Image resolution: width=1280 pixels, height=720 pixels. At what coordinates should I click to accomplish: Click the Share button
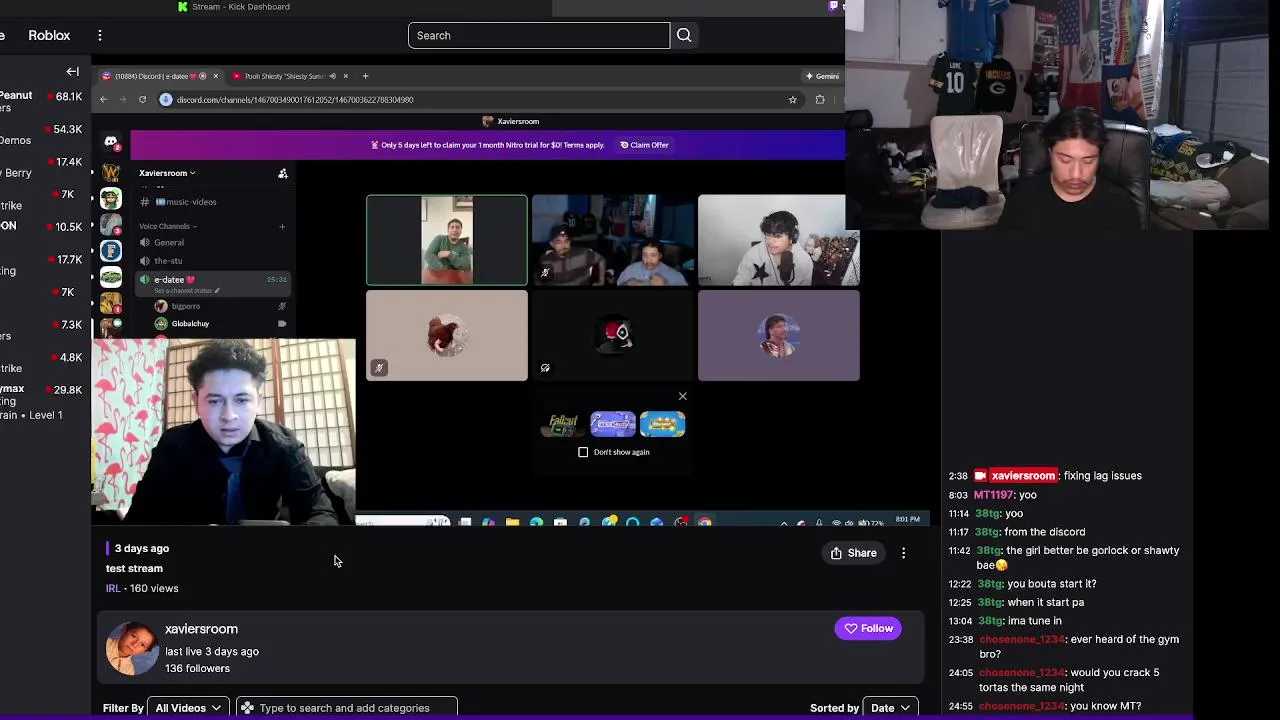pos(853,553)
